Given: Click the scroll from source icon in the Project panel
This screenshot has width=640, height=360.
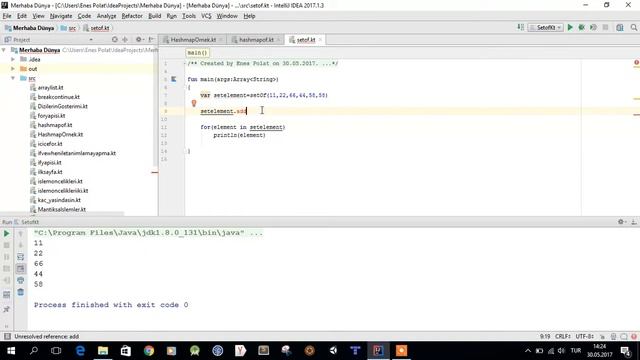Looking at the screenshot, I should pos(115,40).
